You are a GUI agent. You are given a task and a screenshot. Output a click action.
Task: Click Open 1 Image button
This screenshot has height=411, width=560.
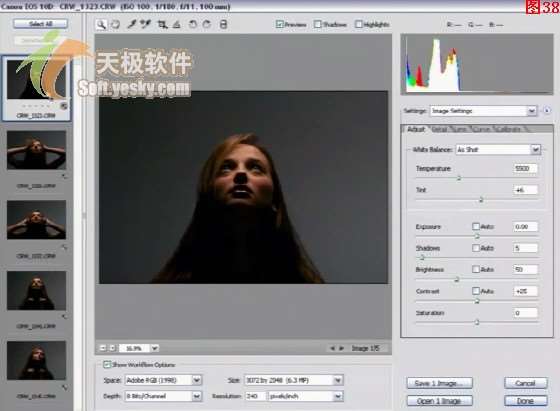click(x=439, y=401)
